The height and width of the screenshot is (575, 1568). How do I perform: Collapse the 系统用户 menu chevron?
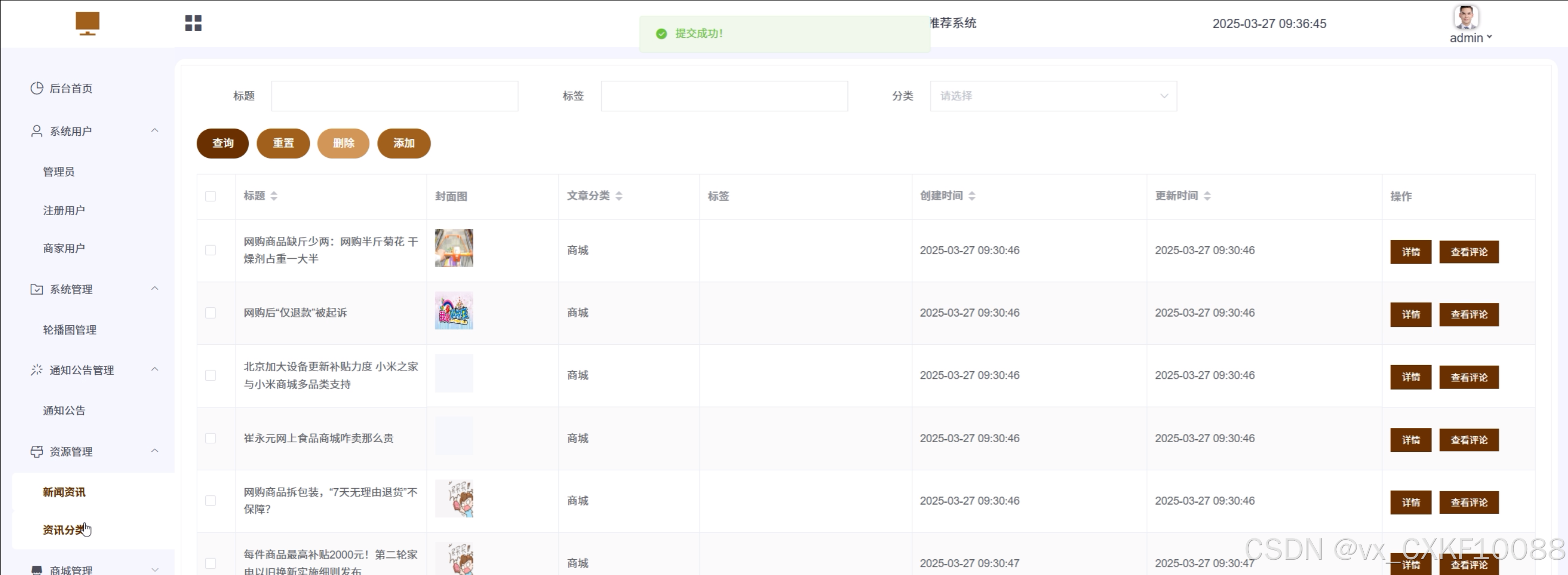click(x=155, y=130)
